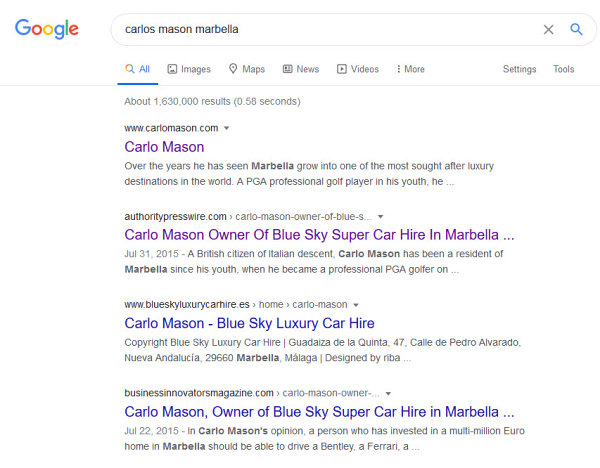Screen dimensions: 600x468
Task: Open the Maps tab
Action: [x=247, y=69]
